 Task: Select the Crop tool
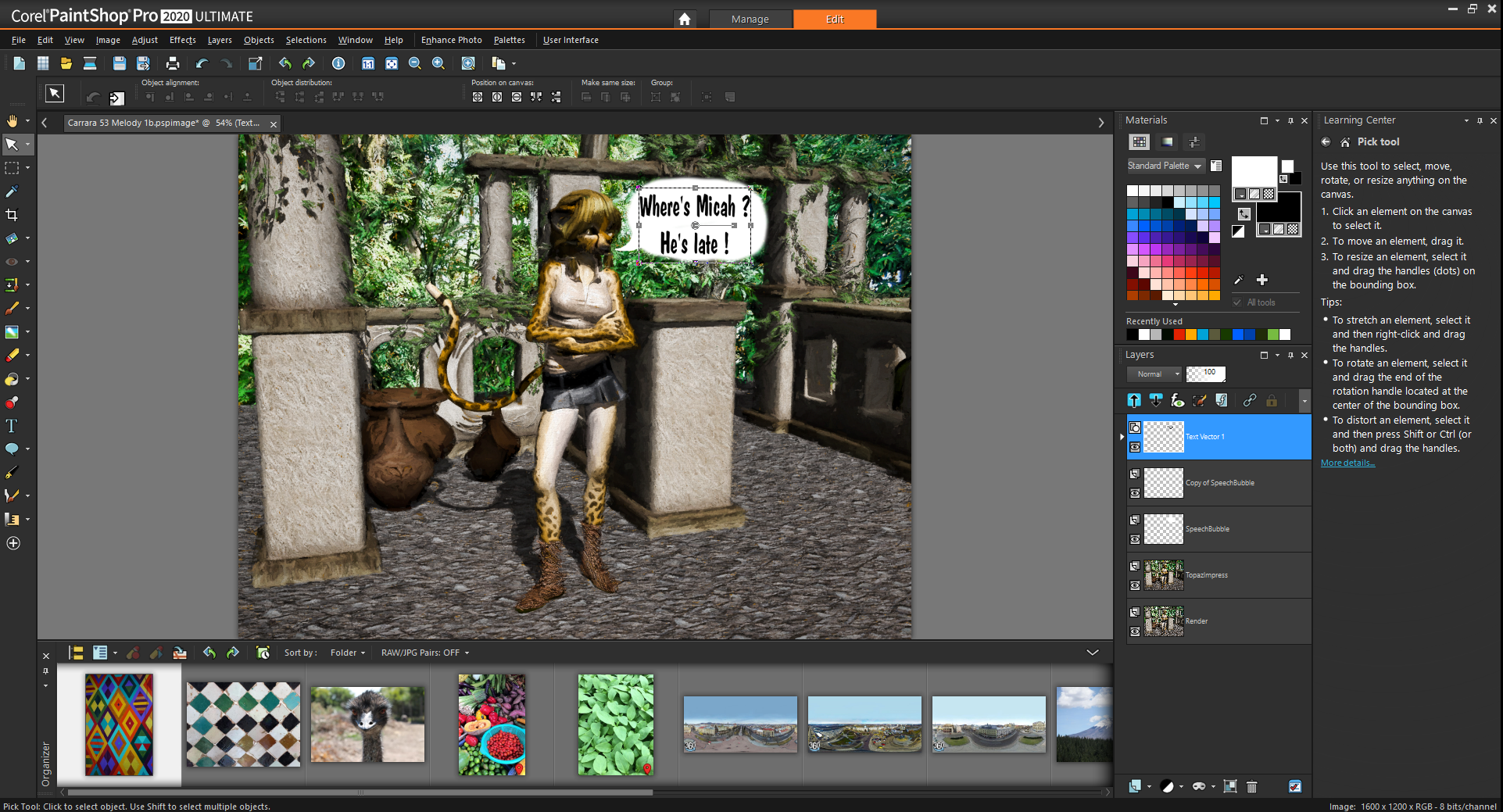click(12, 215)
